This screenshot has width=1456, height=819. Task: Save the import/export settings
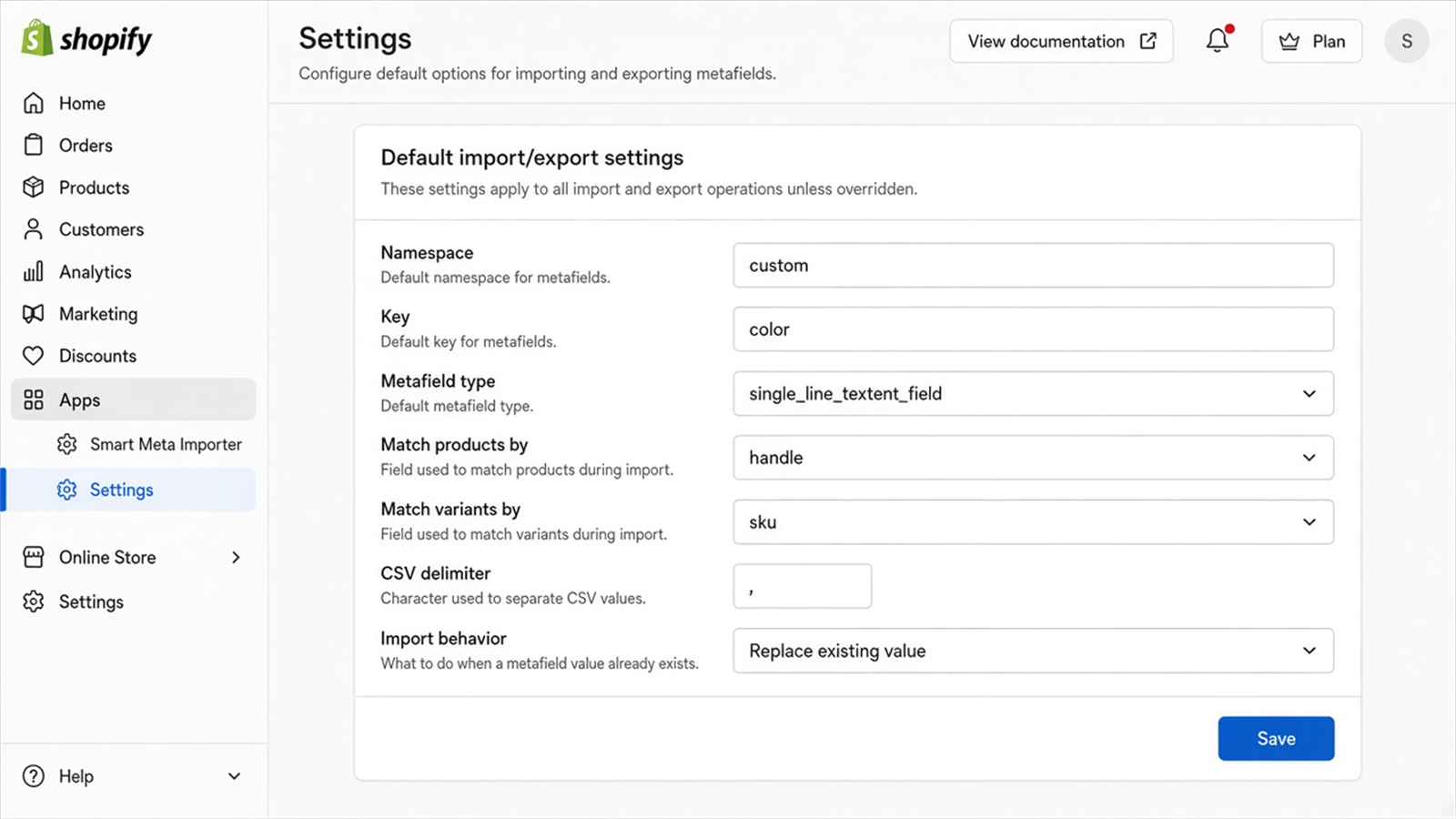click(x=1276, y=738)
